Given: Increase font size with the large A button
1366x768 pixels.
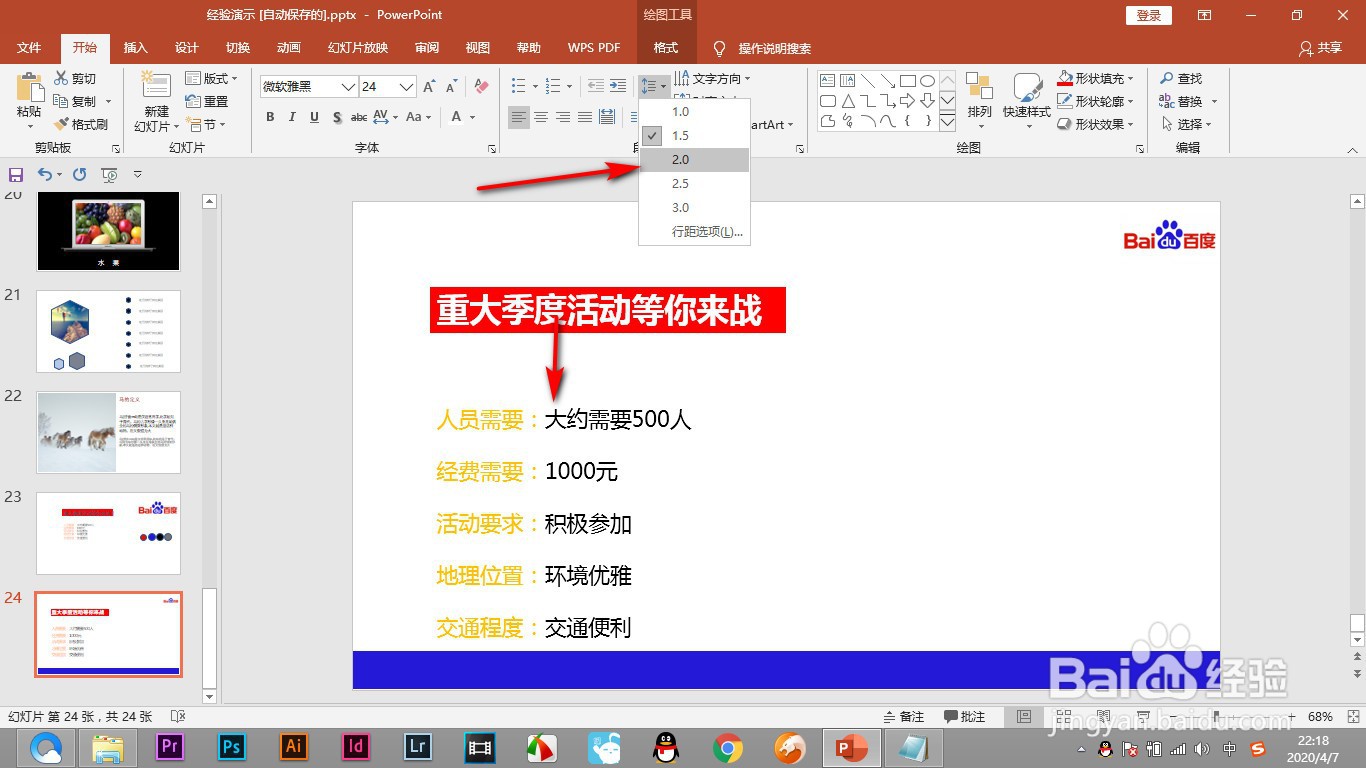Looking at the screenshot, I should [429, 87].
